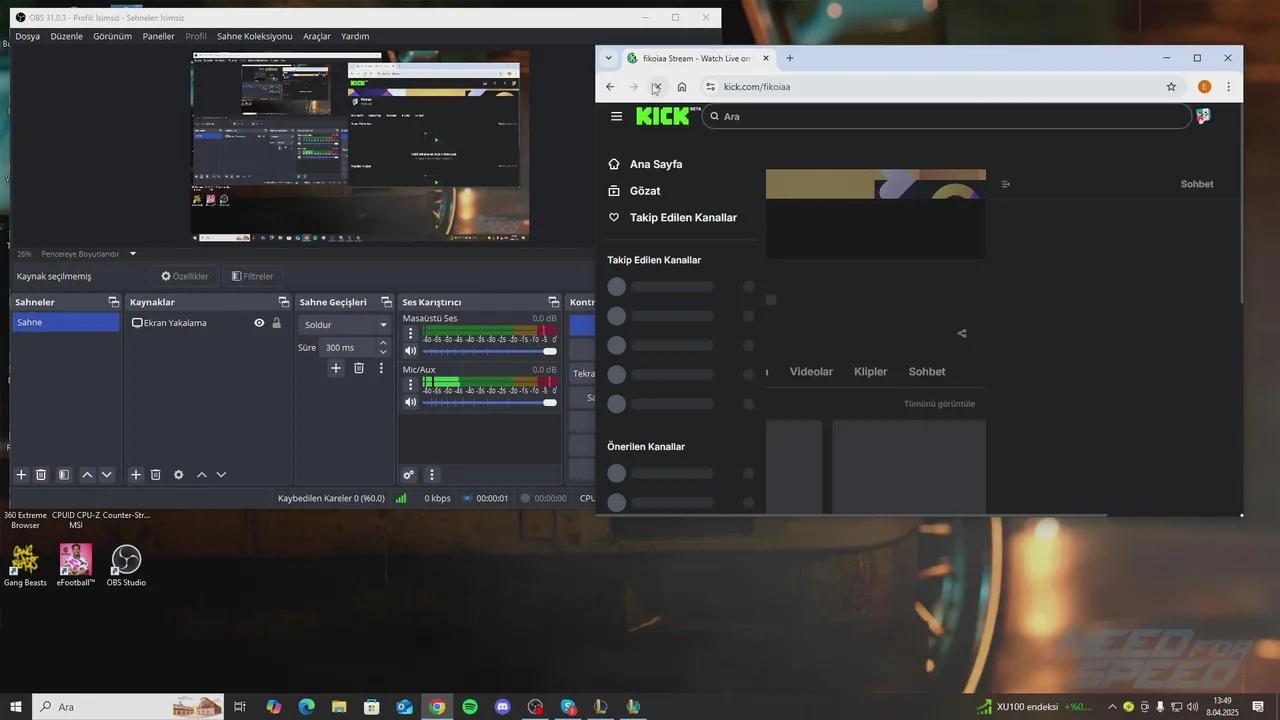Screen dimensions: 1280x720
Task: Click the Ara search field on Kick
Action: pos(947,116)
